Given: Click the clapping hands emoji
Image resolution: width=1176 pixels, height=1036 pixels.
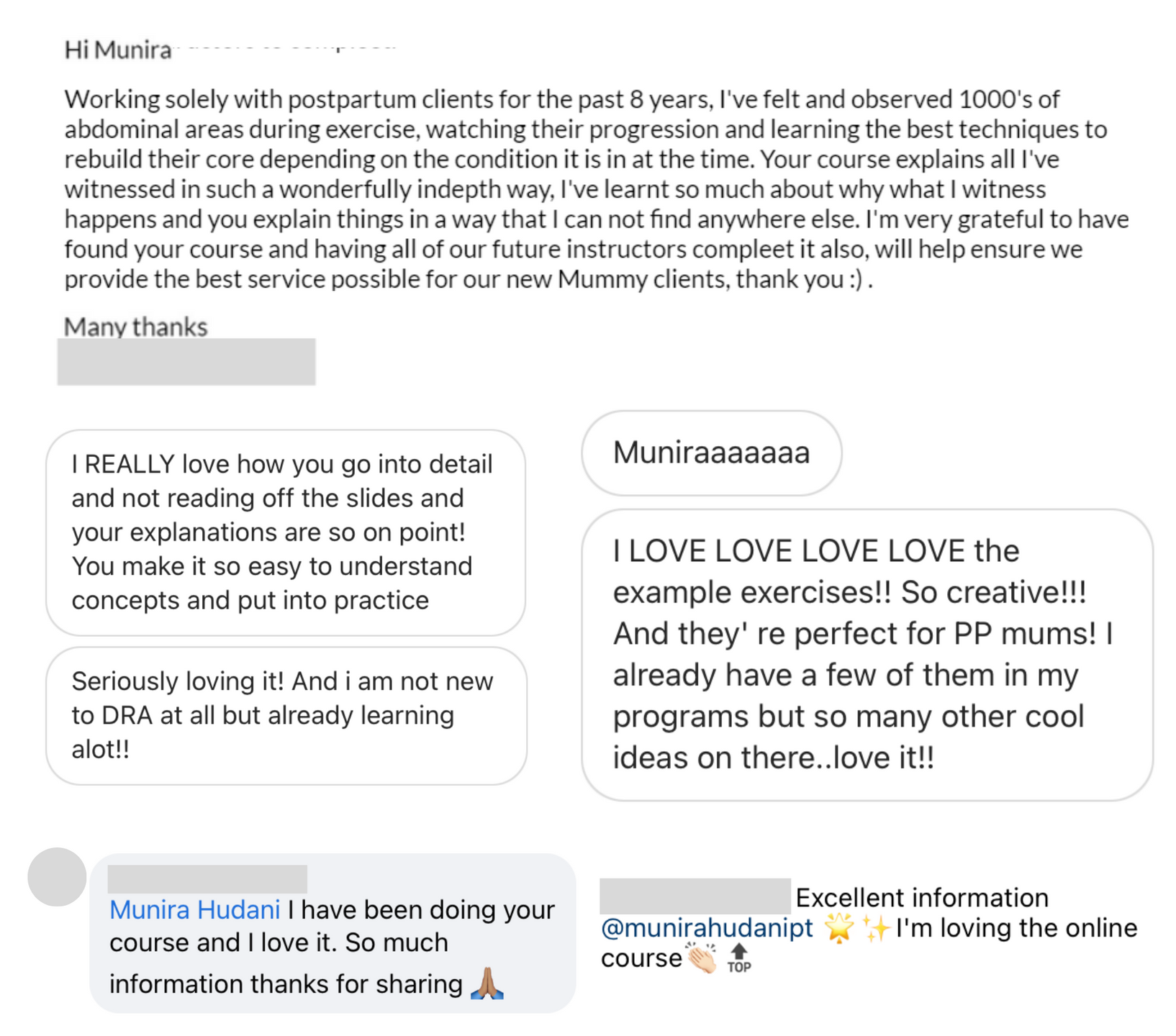Looking at the screenshot, I should [701, 958].
